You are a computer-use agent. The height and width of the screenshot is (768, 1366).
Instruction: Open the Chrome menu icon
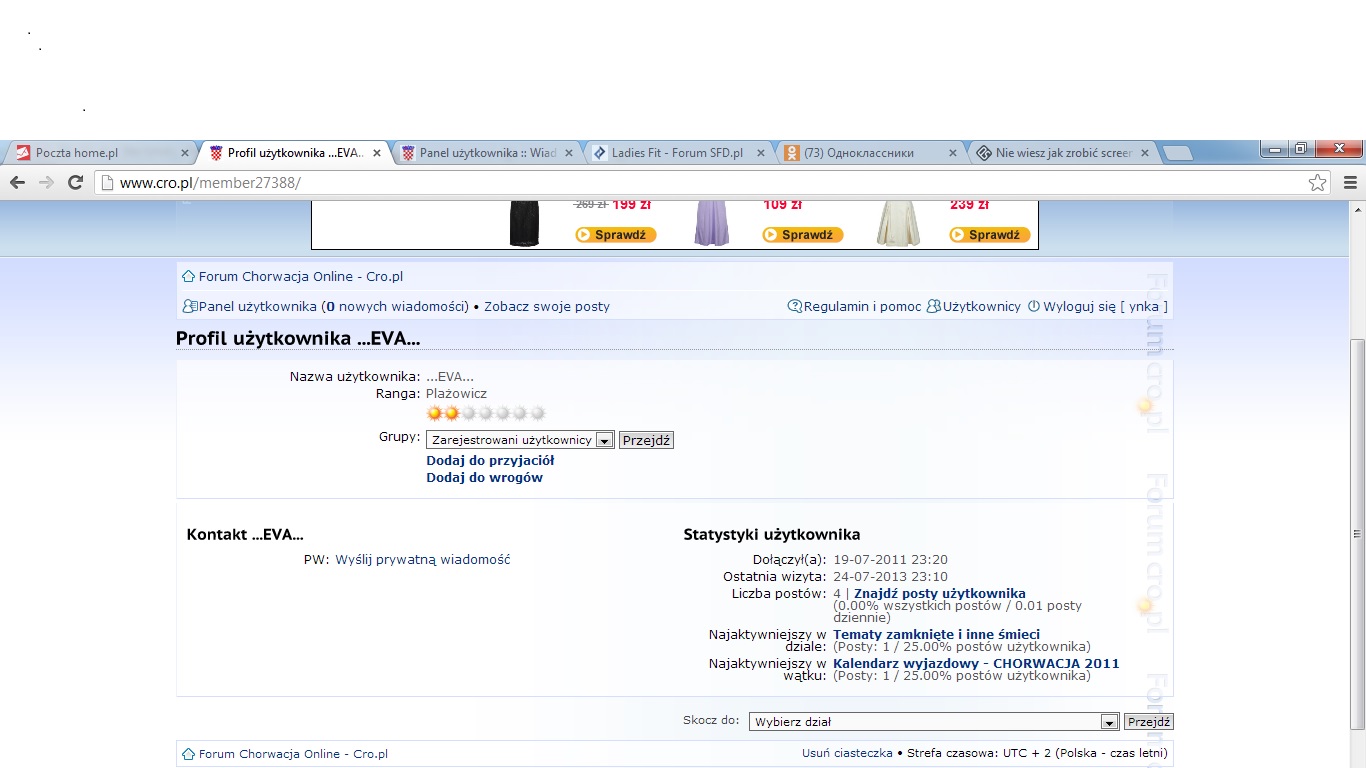(1350, 183)
